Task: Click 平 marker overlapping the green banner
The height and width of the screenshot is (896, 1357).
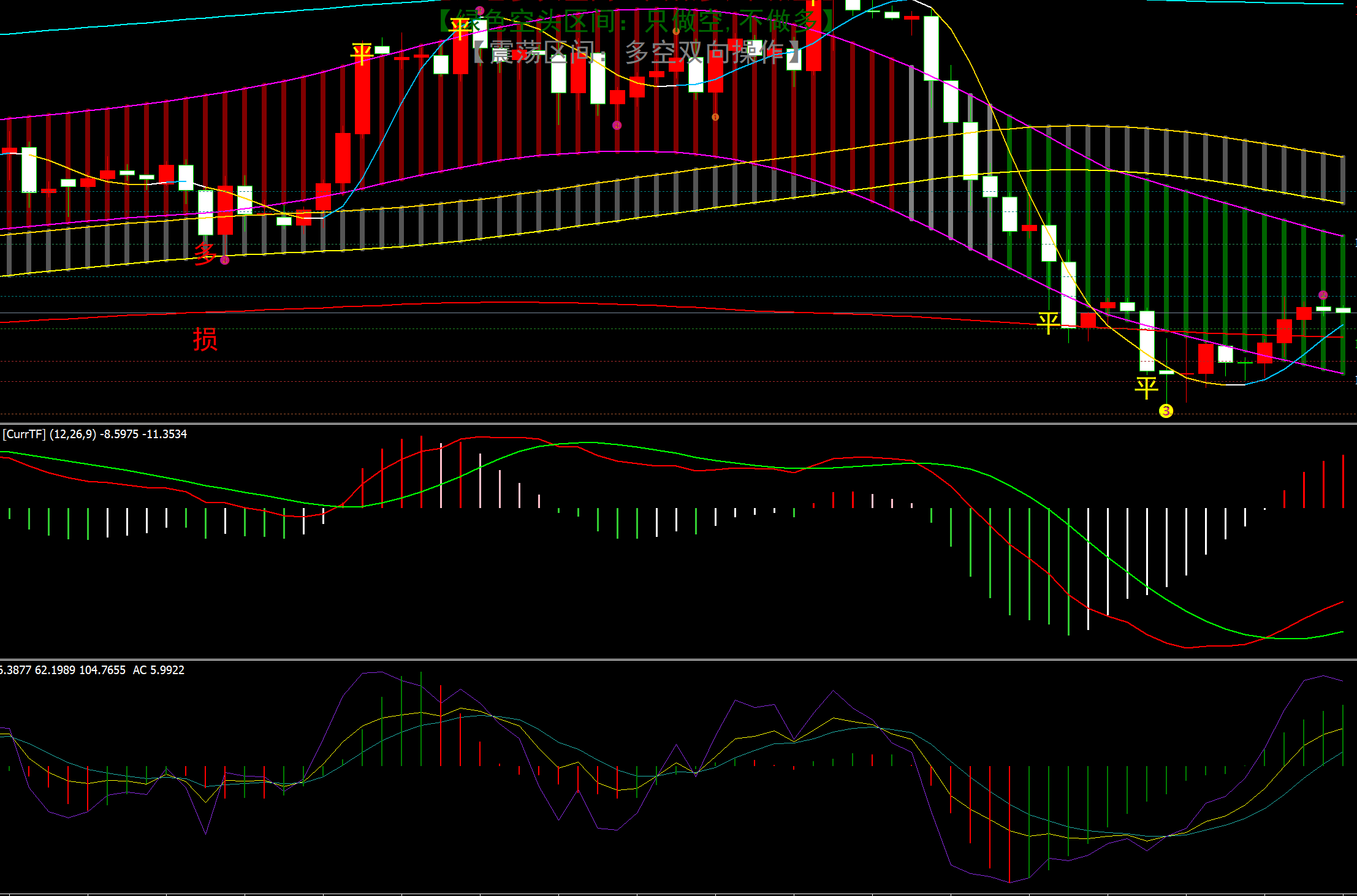Action: click(460, 28)
